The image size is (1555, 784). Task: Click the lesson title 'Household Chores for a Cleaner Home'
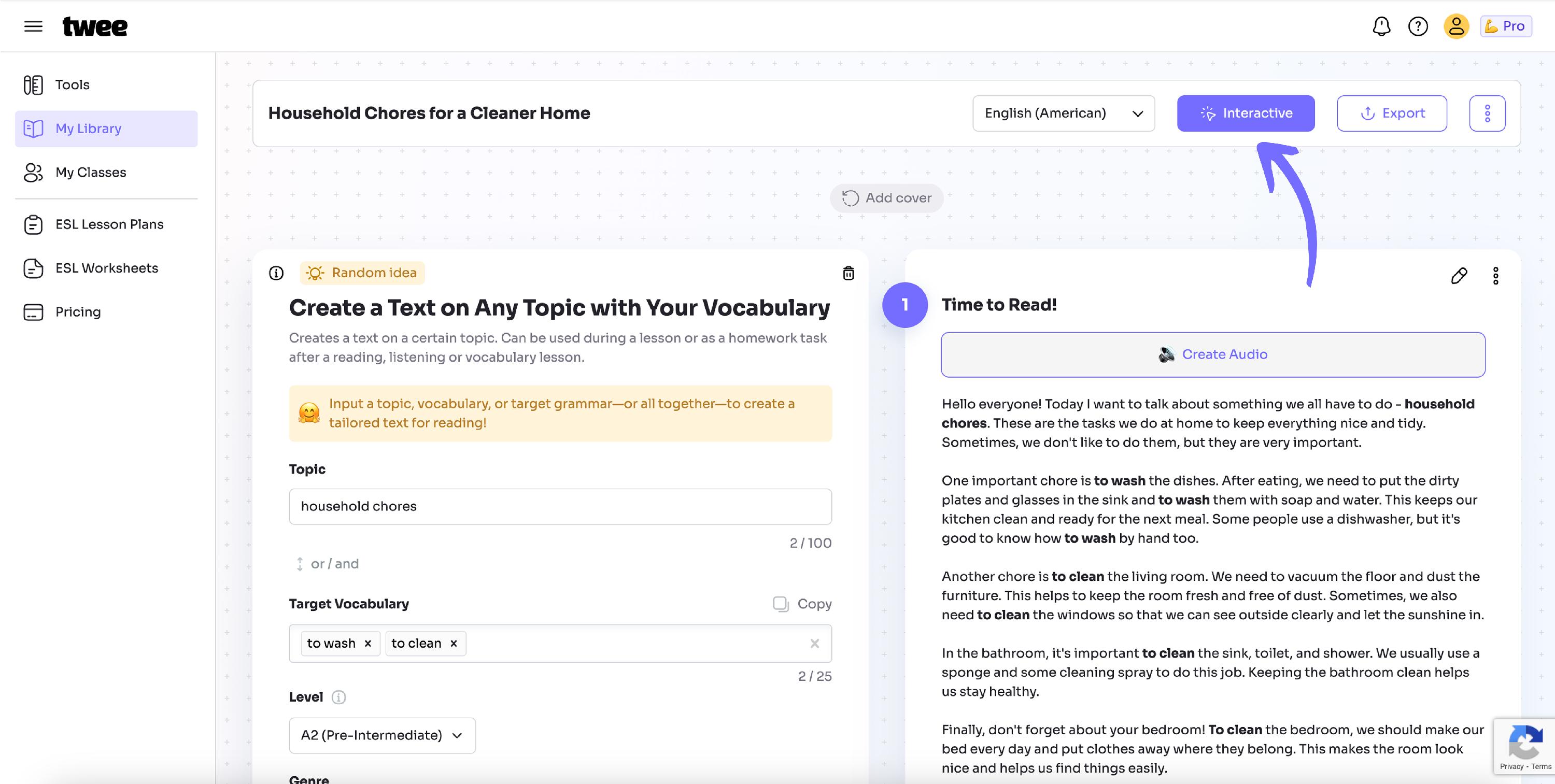point(429,113)
